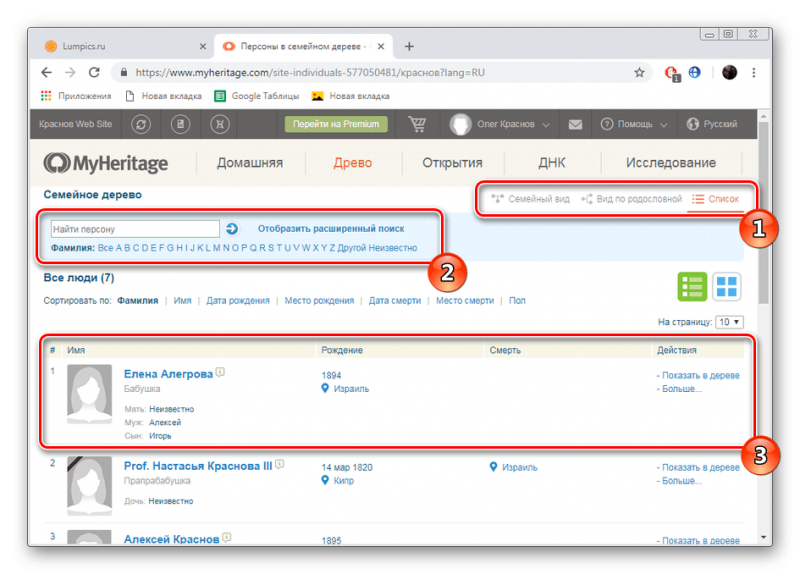Screen dimensions: 800x574
Task: Click the blue globe extension icon
Action: tap(694, 72)
